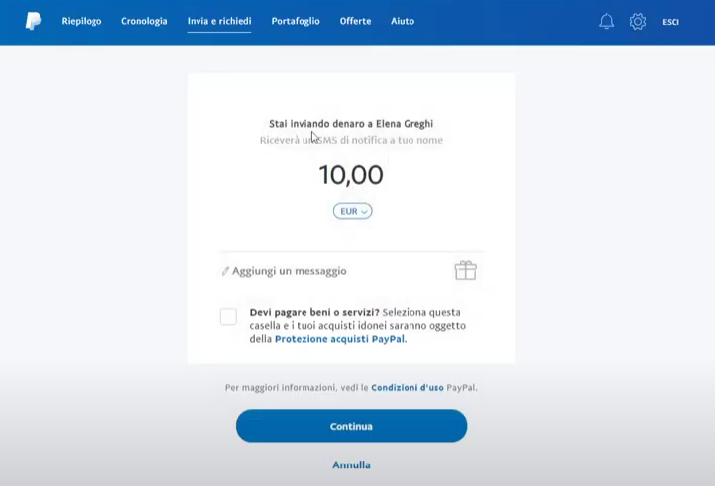
Task: Click the Continua button
Action: [352, 426]
